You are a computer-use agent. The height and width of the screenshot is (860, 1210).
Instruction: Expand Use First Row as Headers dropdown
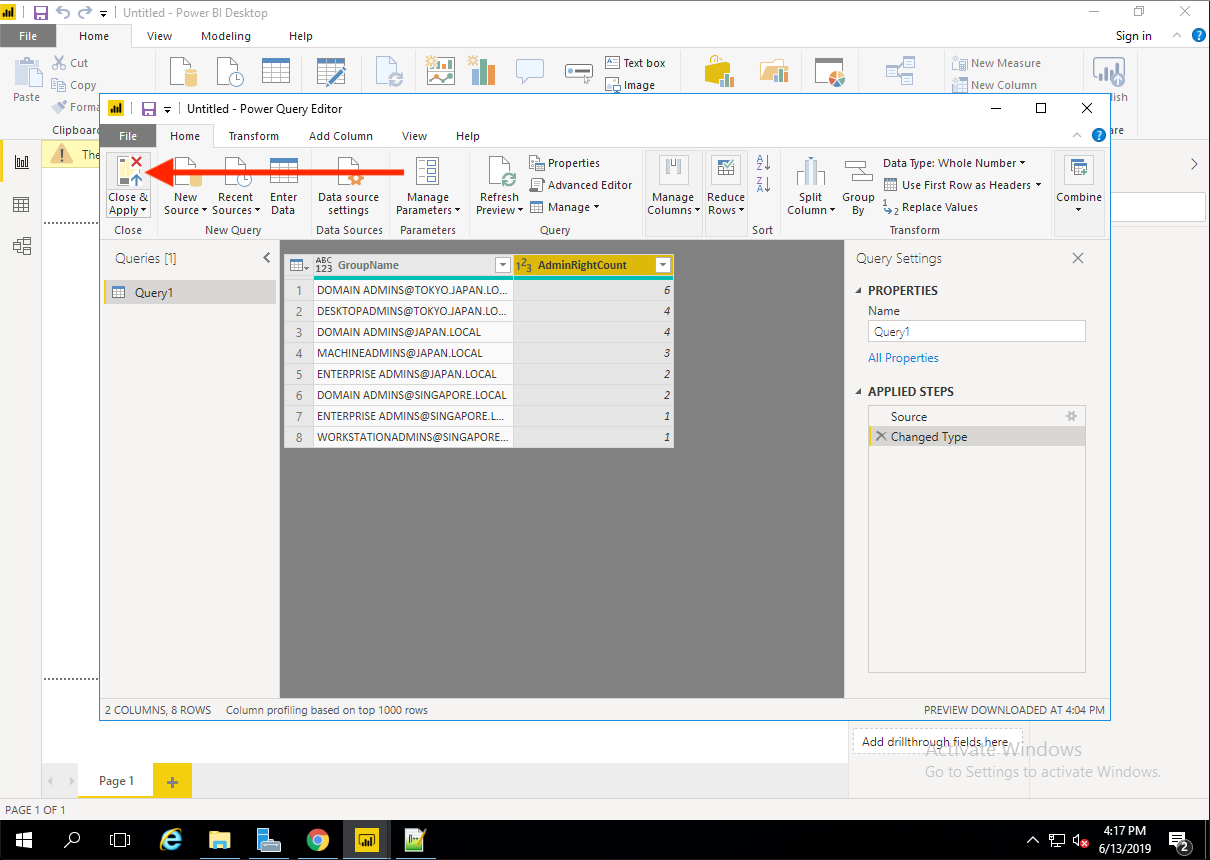click(1038, 185)
